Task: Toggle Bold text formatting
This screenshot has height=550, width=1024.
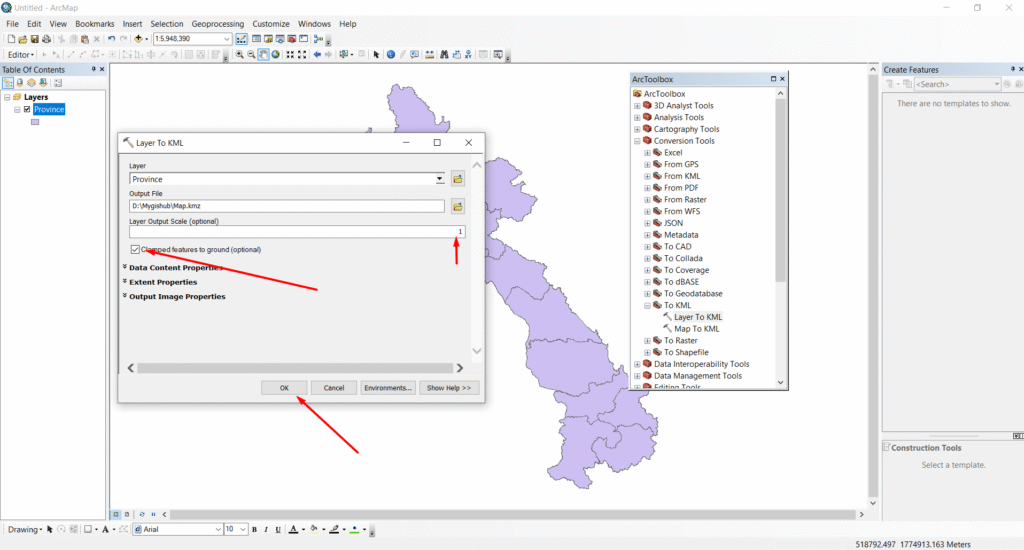Action: click(254, 529)
